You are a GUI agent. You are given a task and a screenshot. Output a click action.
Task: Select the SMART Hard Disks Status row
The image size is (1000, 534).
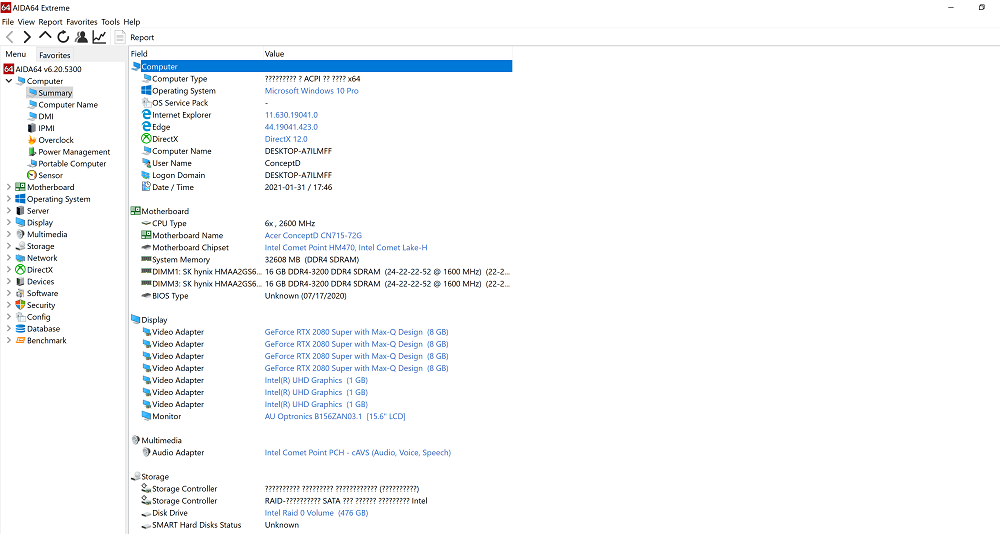[x=321, y=525]
